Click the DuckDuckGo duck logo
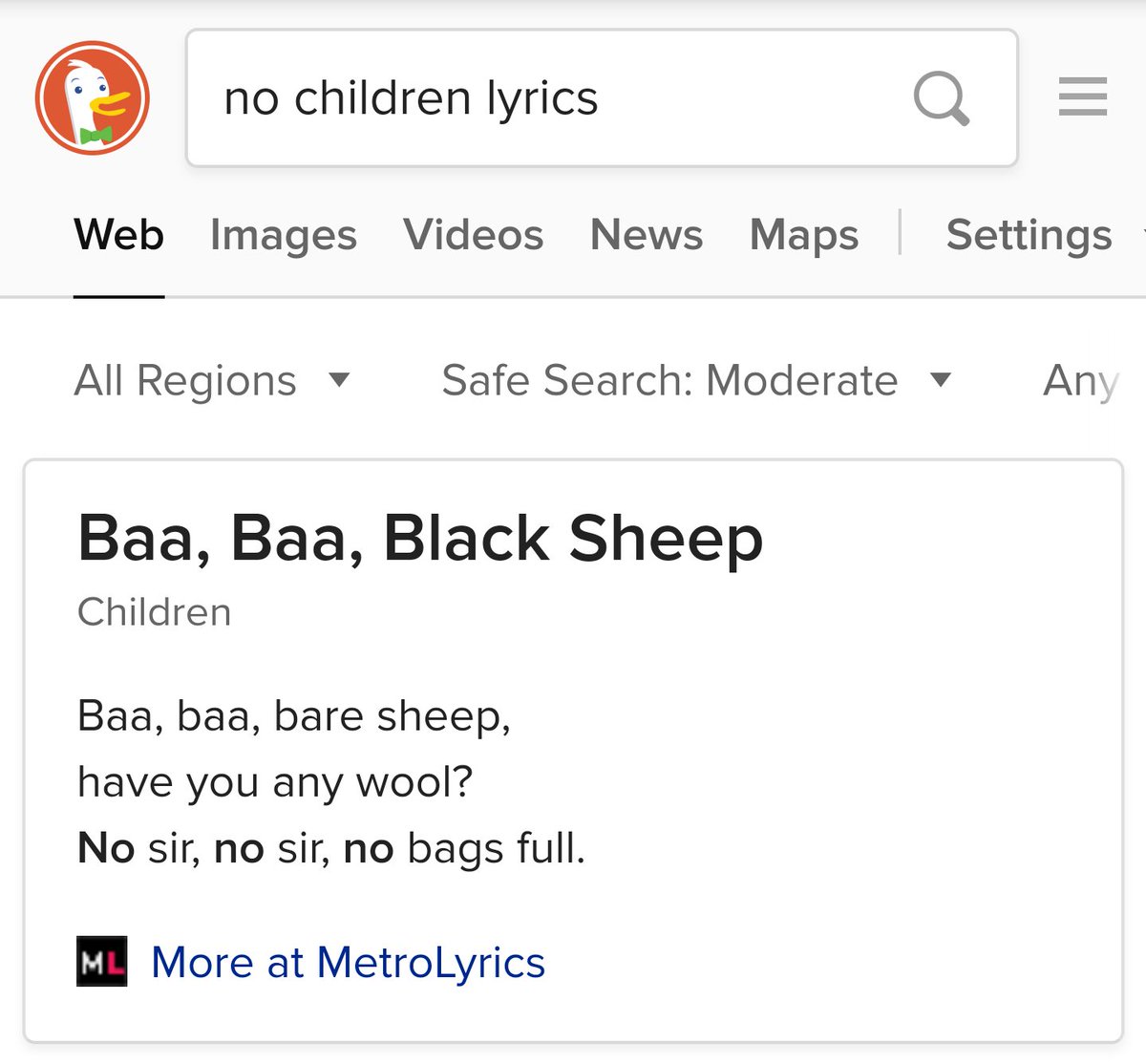 [x=93, y=98]
